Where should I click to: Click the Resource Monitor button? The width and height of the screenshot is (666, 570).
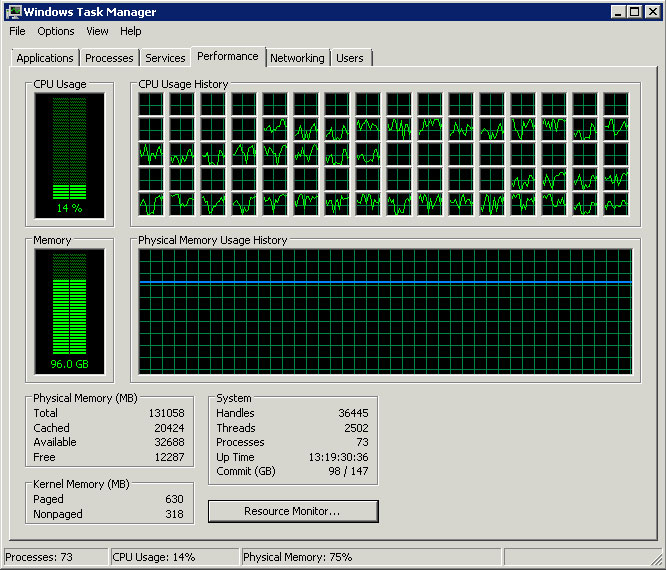[293, 511]
